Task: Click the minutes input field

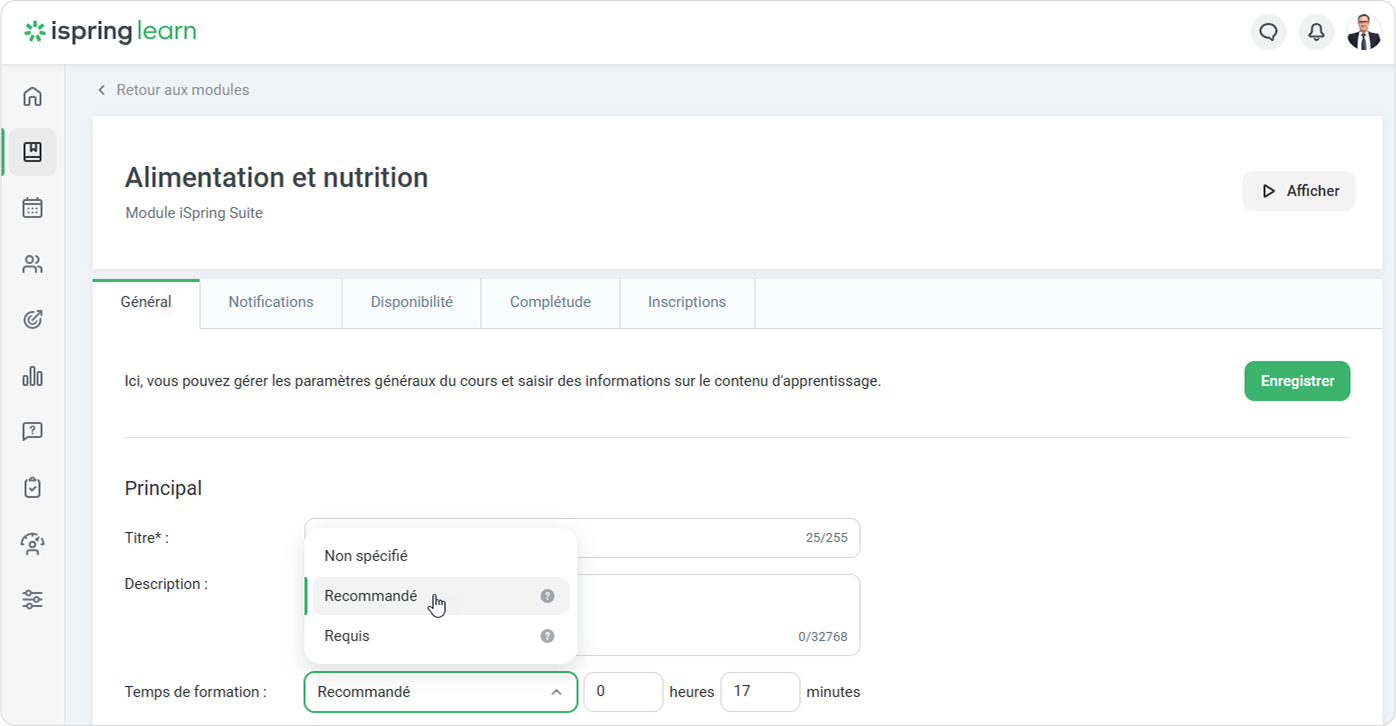Action: (759, 692)
